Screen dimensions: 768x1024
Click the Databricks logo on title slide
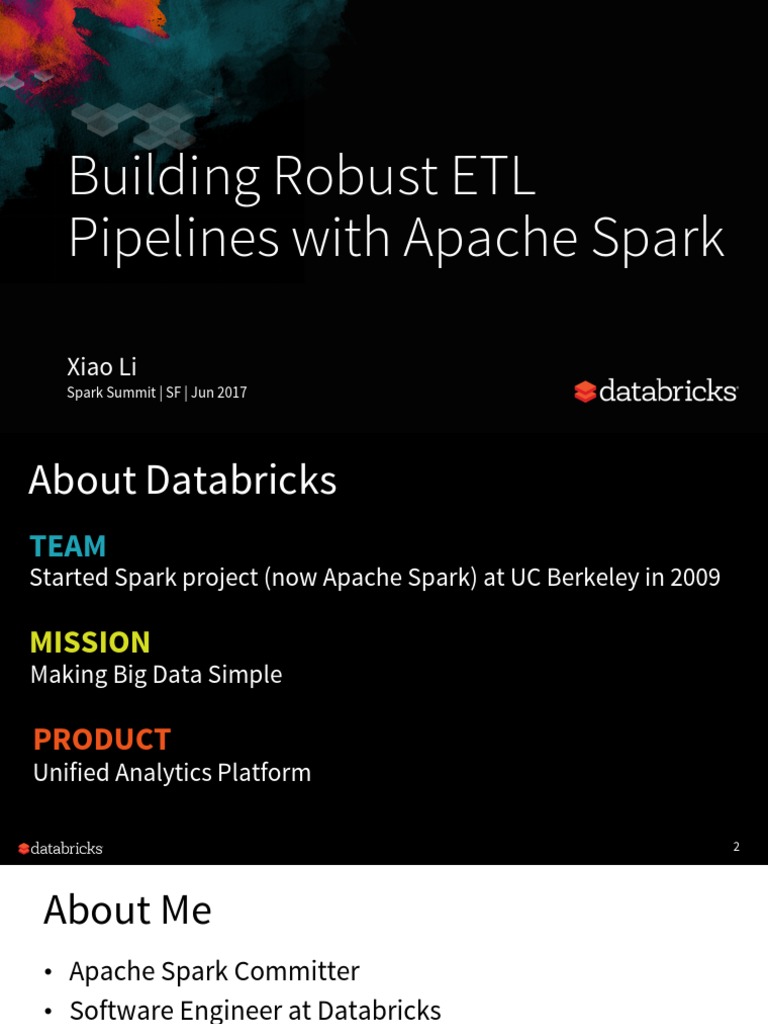coord(656,391)
